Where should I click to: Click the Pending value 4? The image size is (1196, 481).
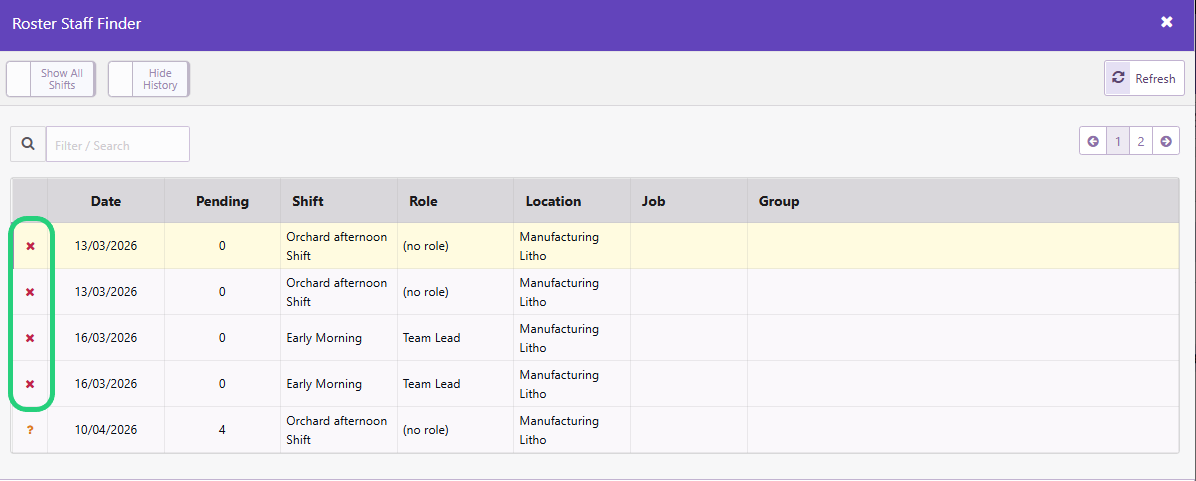pyautogui.click(x=222, y=430)
